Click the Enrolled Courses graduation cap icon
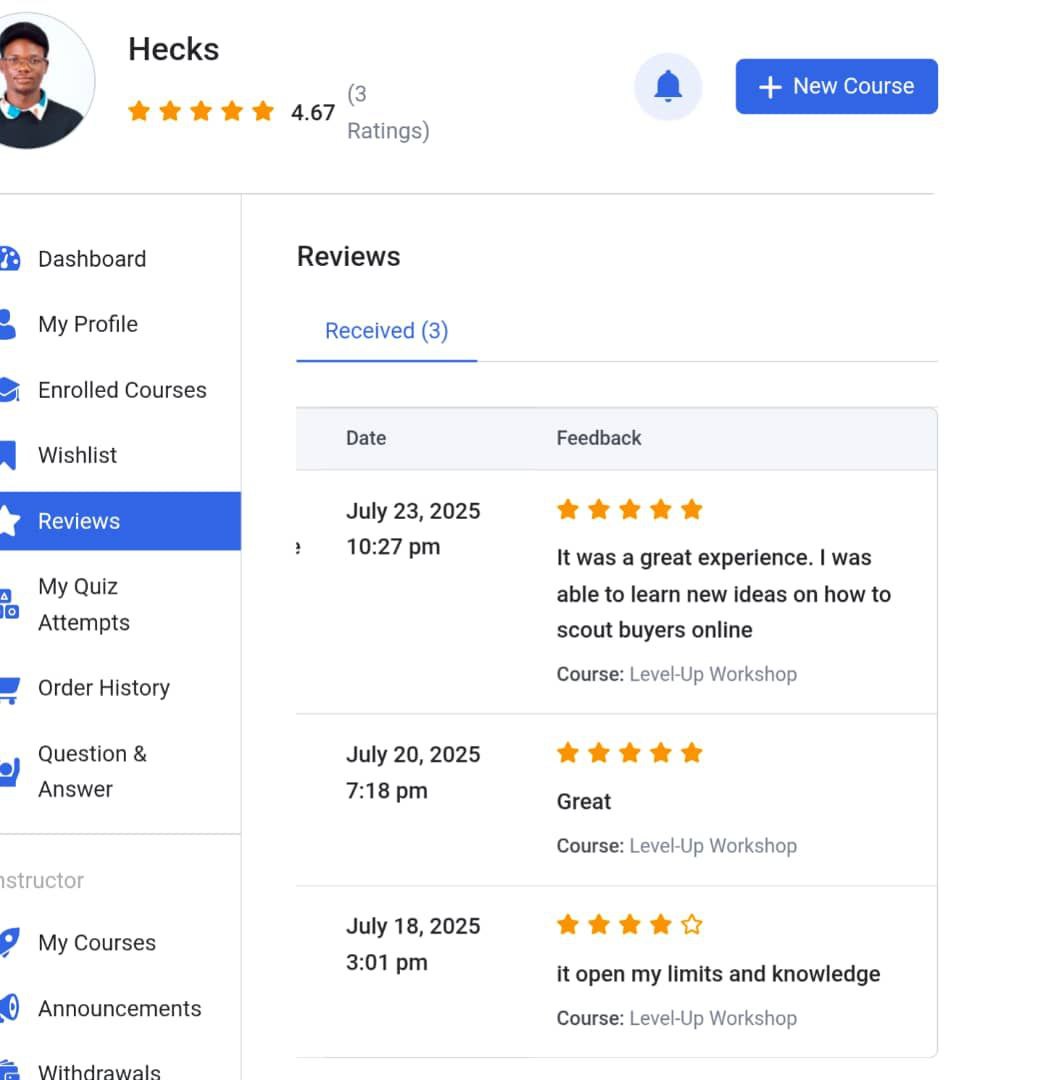Screen dimensions: 1043x1080 (10, 390)
